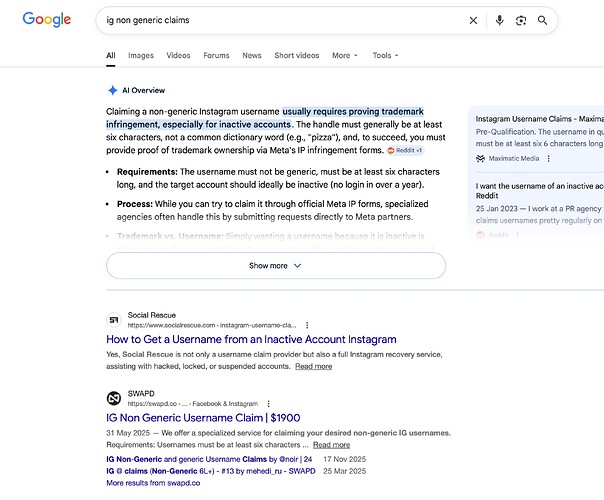
Task: Select the All tab
Action: click(x=111, y=55)
